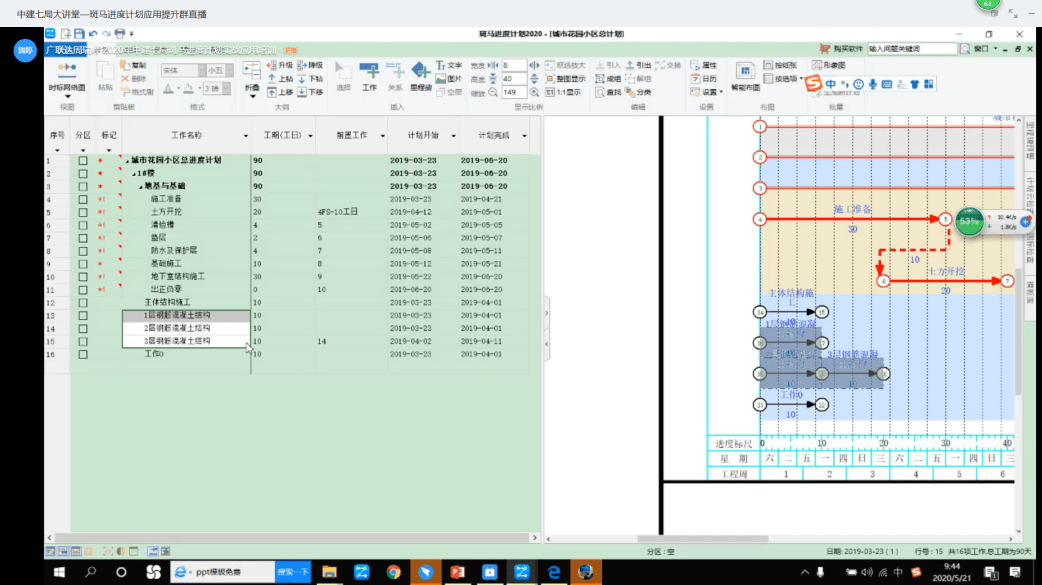This screenshot has width=1042, height=585.
Task: Click the 升级 promote outline button
Action: point(280,65)
